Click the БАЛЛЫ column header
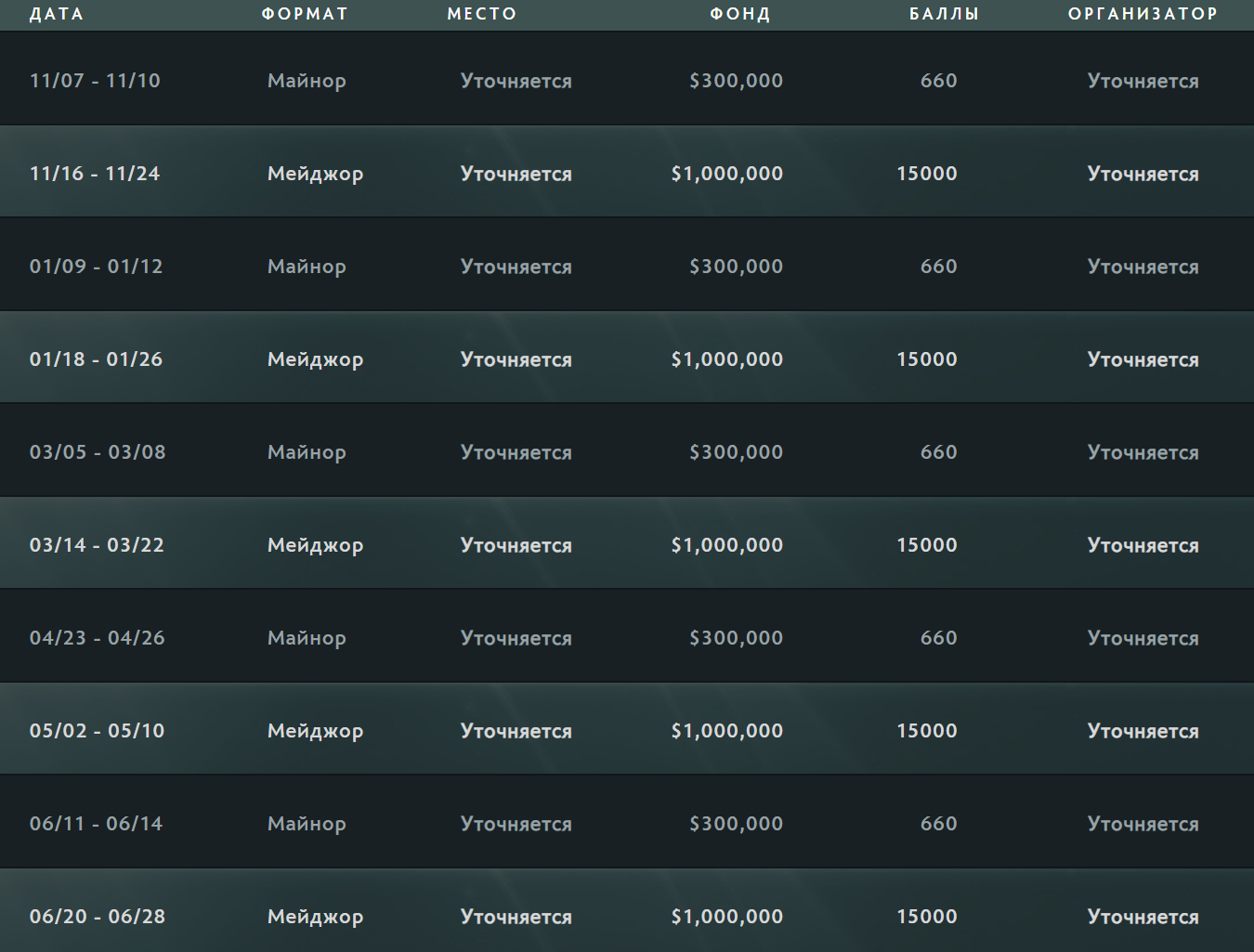Screen dimensions: 1254x952 (944, 14)
